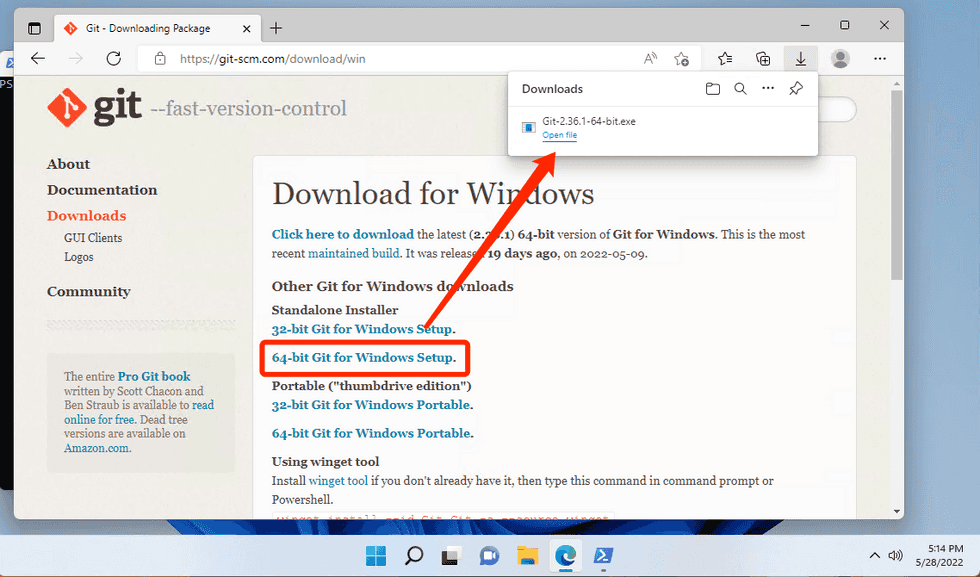The image size is (980, 577).
Task: Open File Explorer from taskbar
Action: click(528, 555)
